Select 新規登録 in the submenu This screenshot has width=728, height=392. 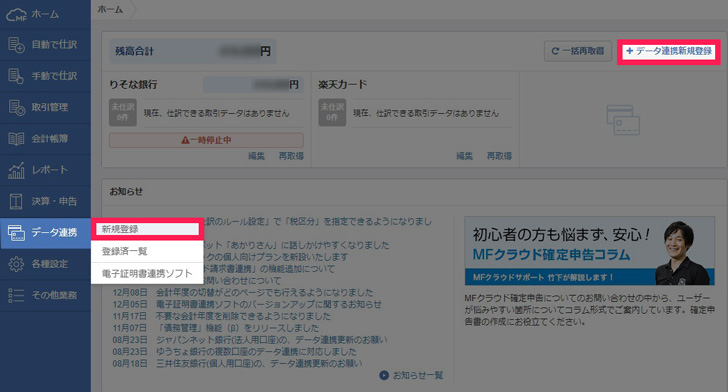147,229
